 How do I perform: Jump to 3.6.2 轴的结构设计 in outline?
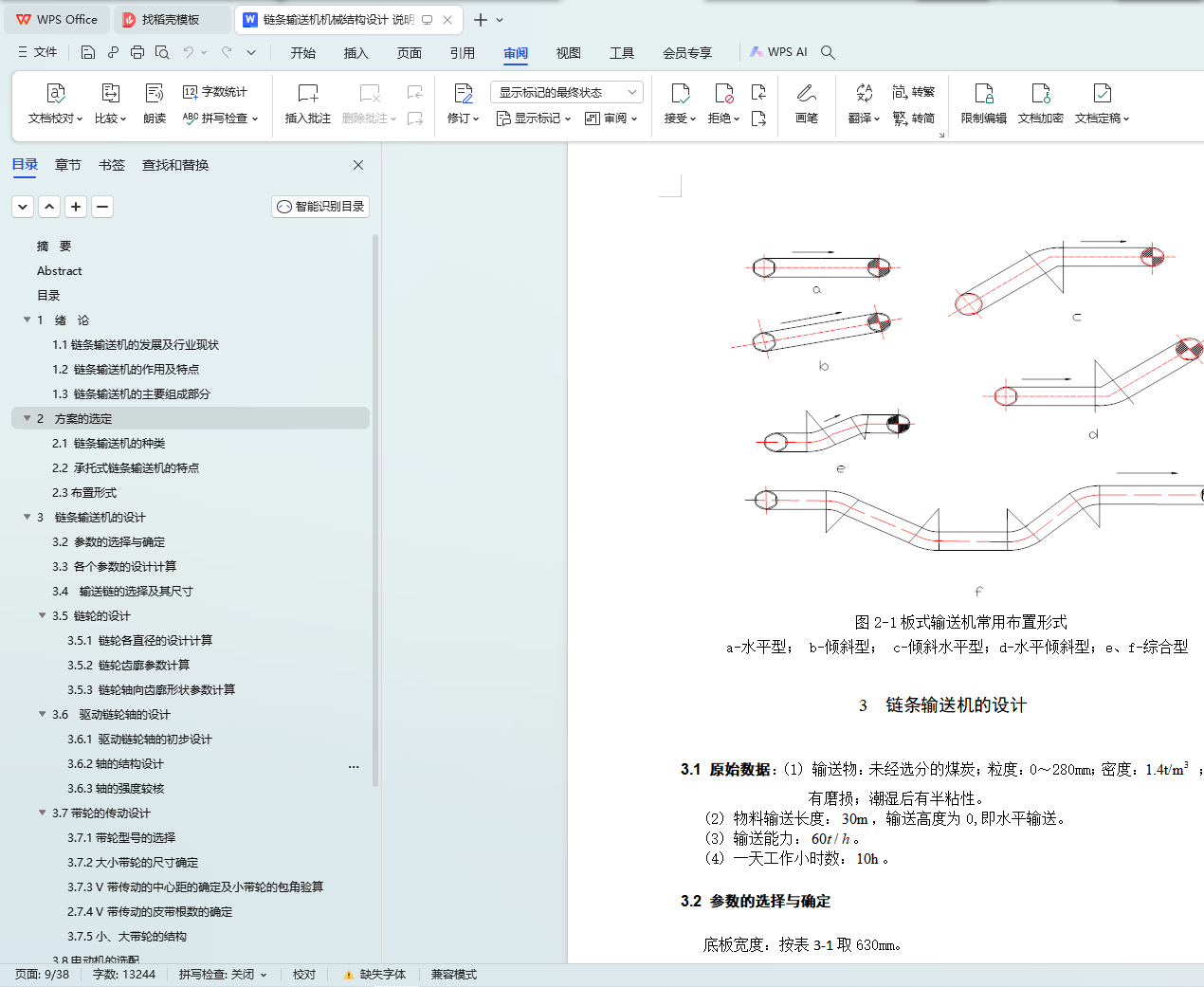(116, 763)
